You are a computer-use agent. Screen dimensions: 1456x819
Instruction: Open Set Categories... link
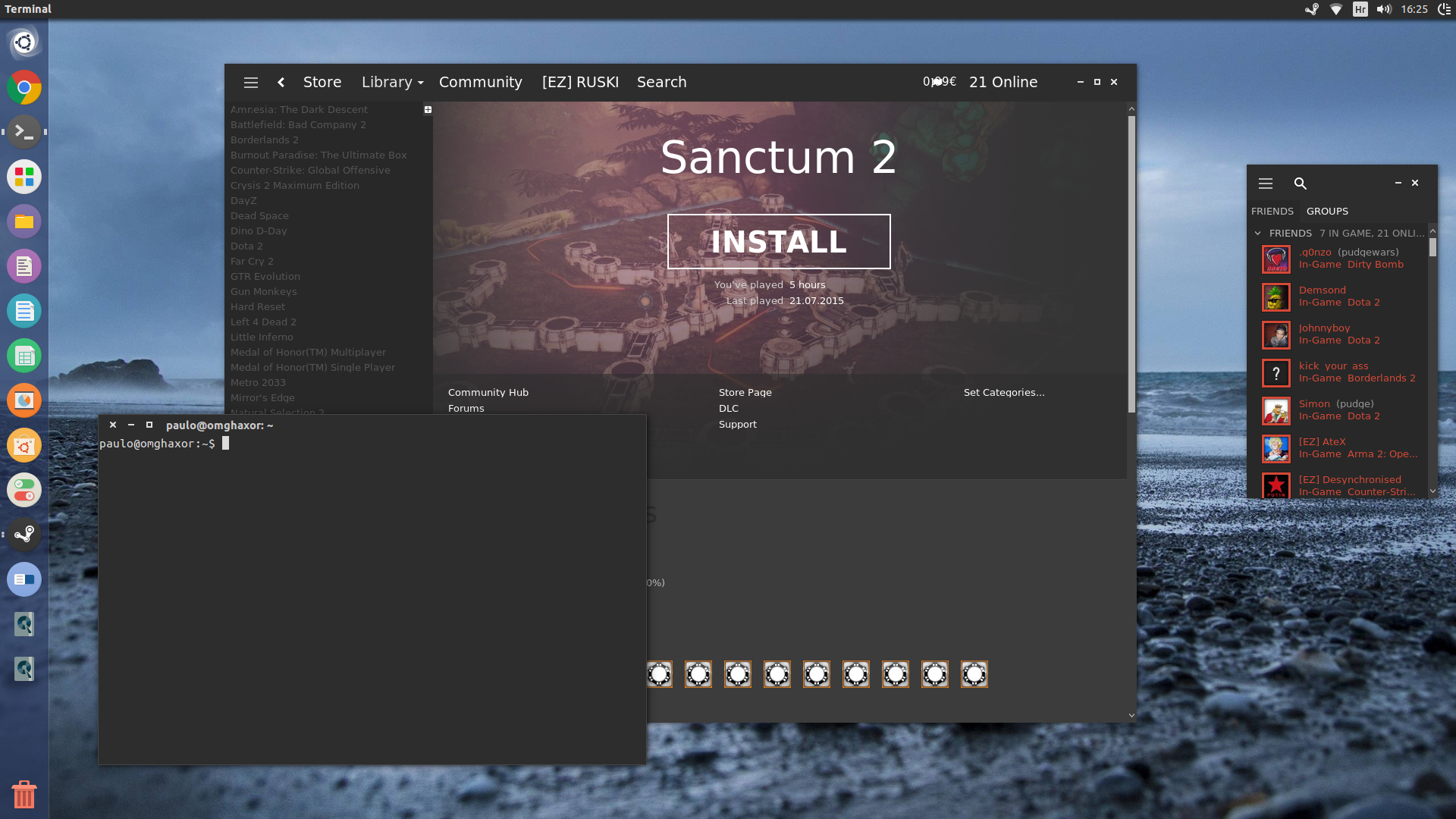pos(1004,393)
